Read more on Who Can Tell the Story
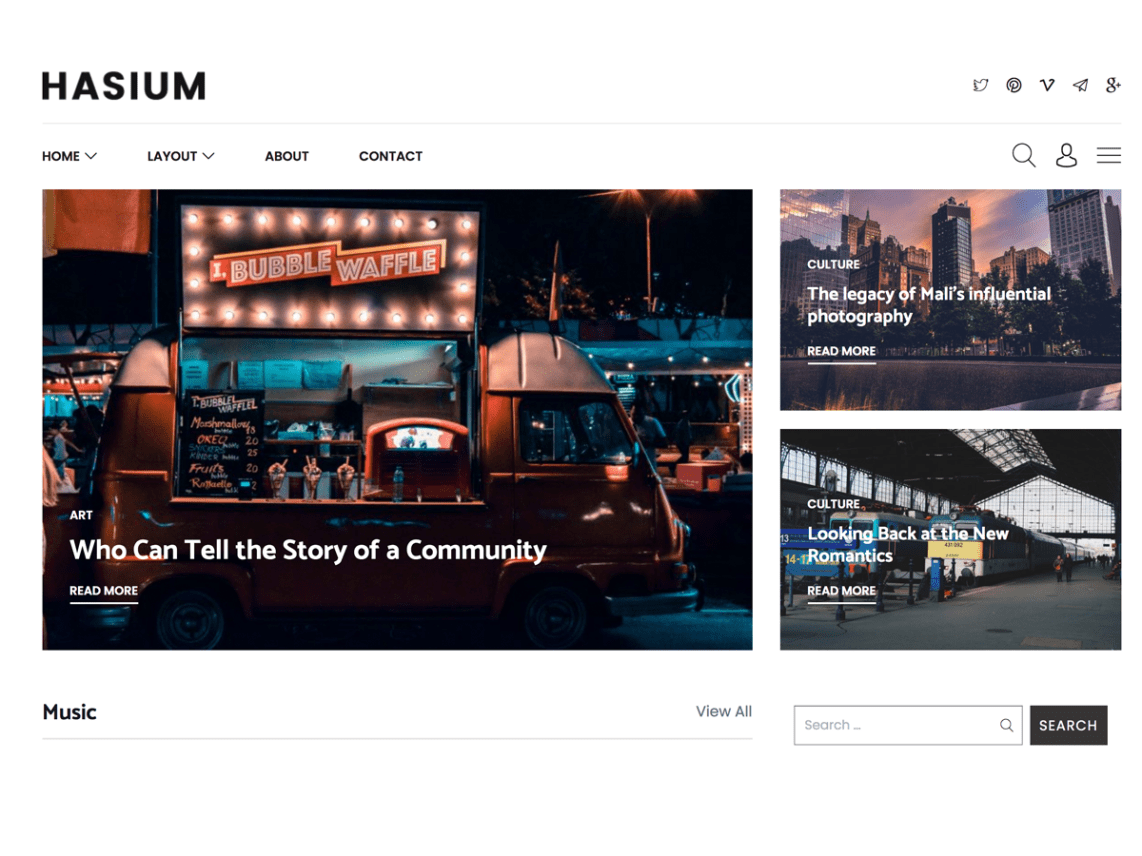1142x856 pixels. click(103, 591)
